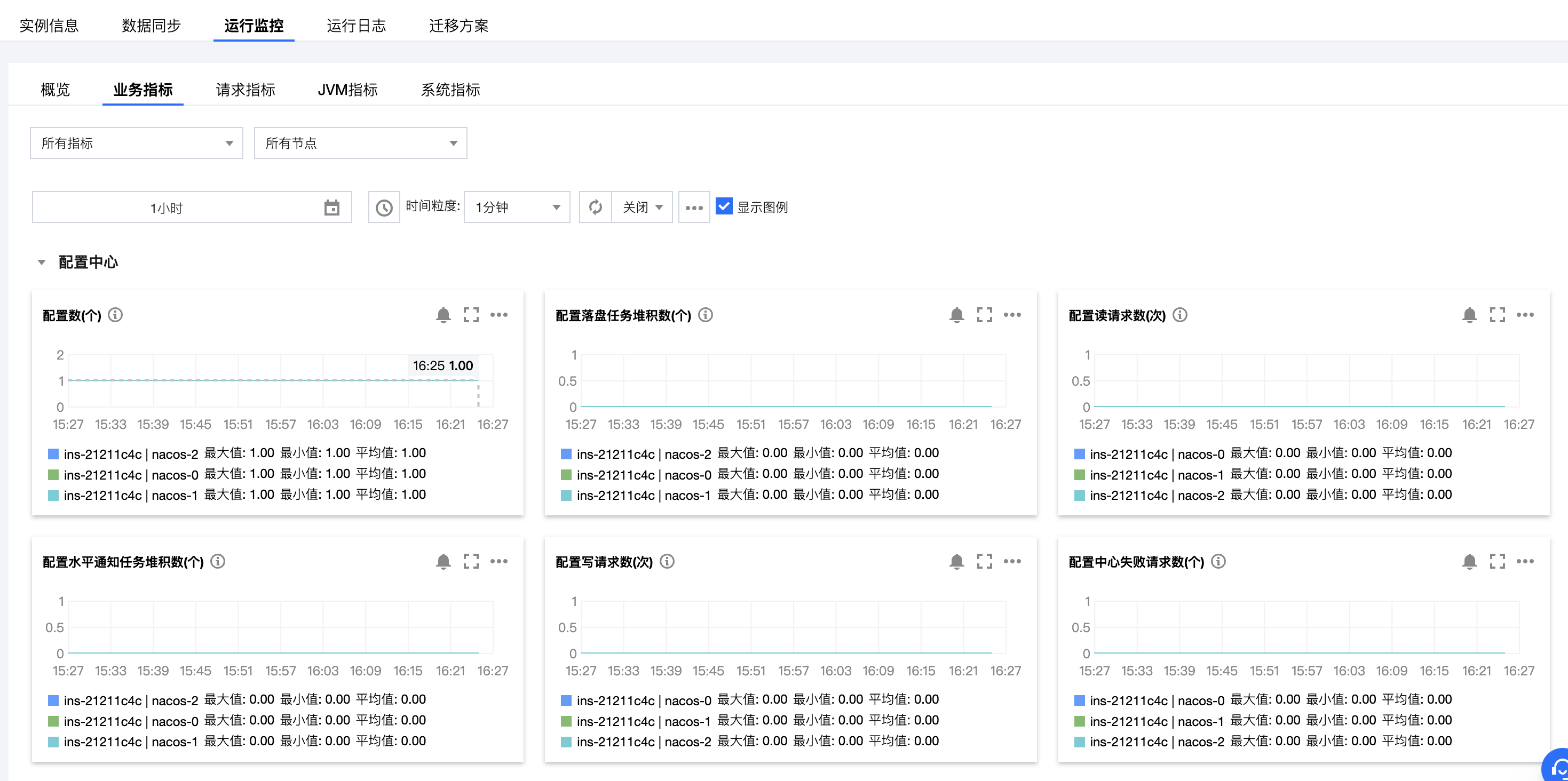
Task: Open more menu on 配置水平通知任务堆积数 chart
Action: pyautogui.click(x=499, y=561)
